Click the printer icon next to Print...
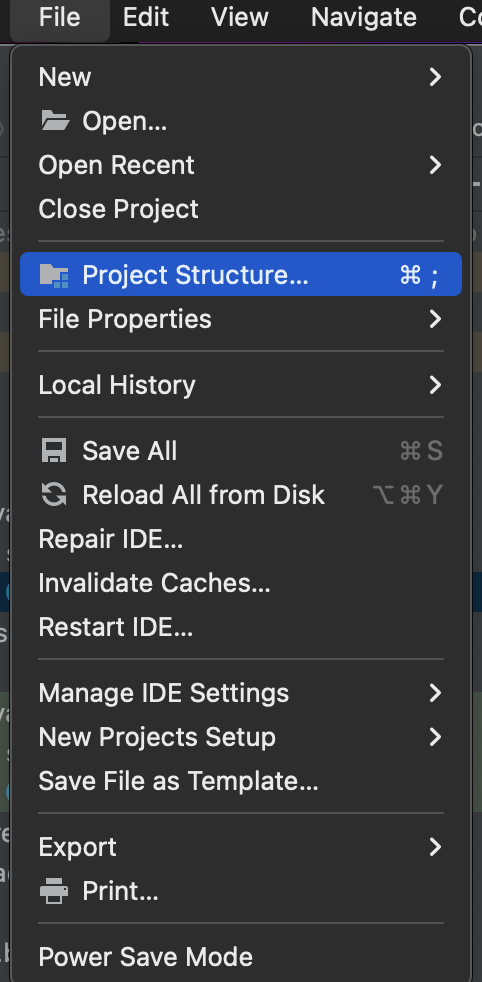The height and width of the screenshot is (982, 482). click(x=54, y=891)
